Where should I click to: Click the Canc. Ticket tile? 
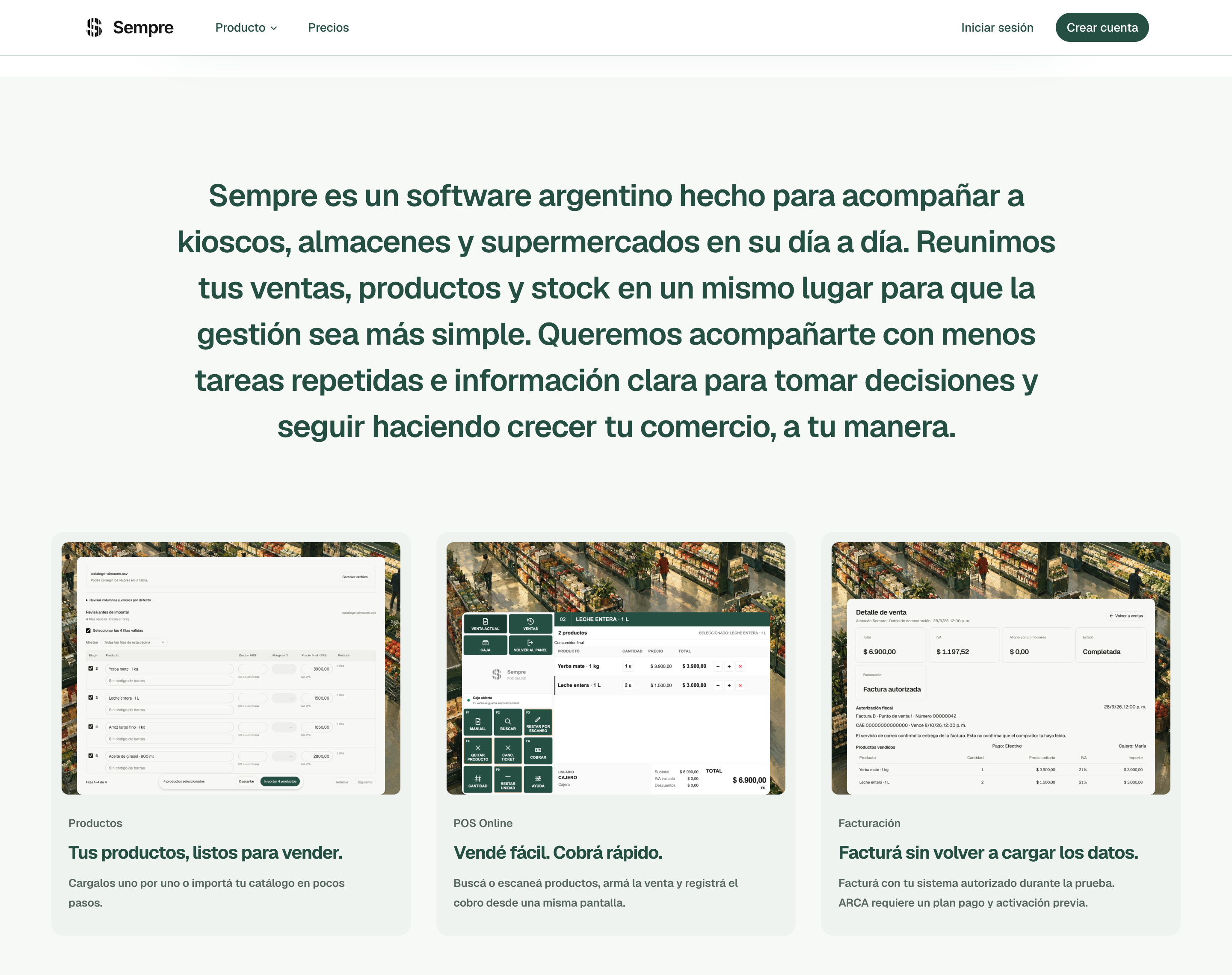tap(507, 751)
